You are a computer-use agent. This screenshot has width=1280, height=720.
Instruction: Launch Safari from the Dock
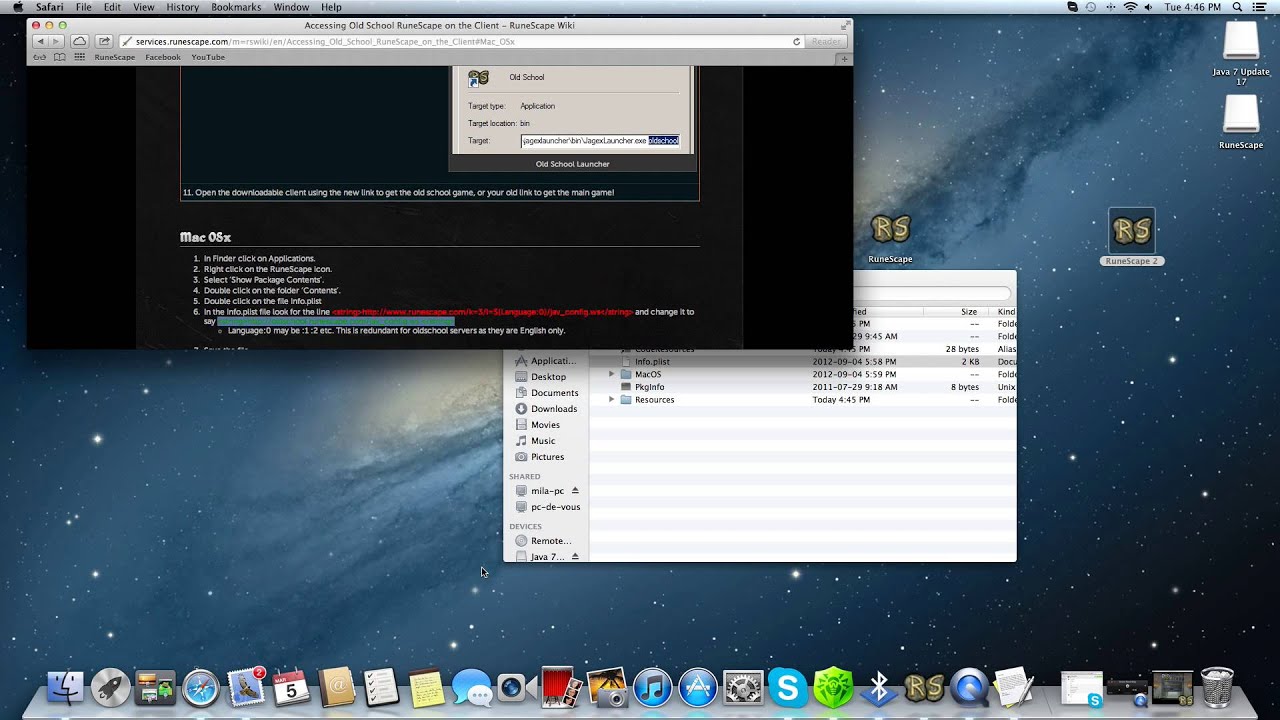[x=201, y=688]
